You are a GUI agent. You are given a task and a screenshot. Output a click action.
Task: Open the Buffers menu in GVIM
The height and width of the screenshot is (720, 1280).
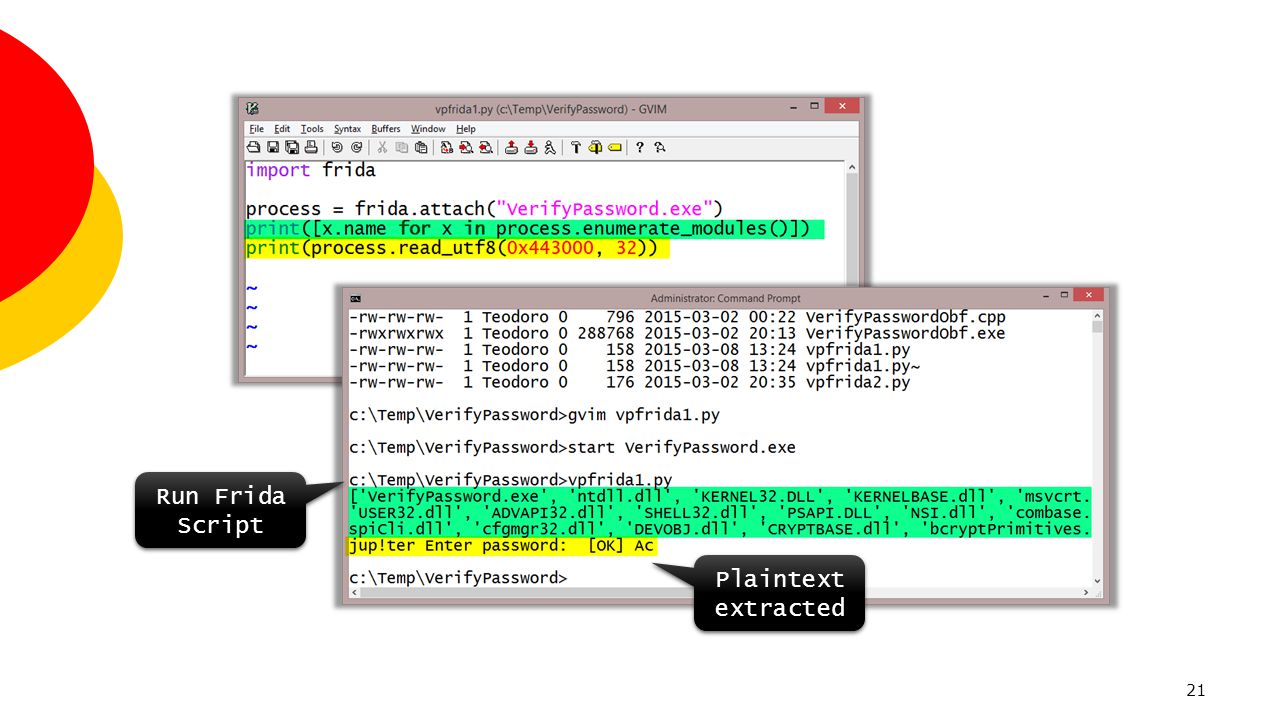386,129
